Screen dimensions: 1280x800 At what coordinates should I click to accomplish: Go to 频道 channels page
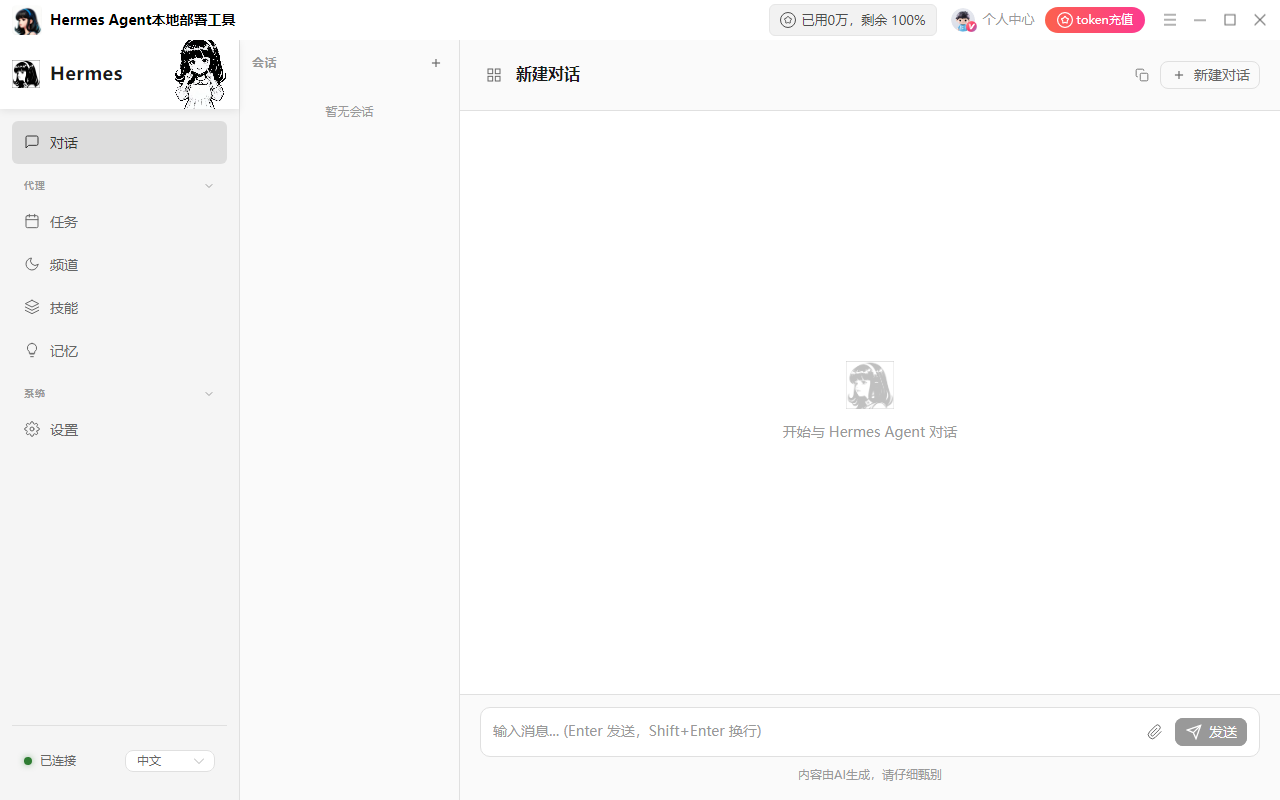[119, 265]
